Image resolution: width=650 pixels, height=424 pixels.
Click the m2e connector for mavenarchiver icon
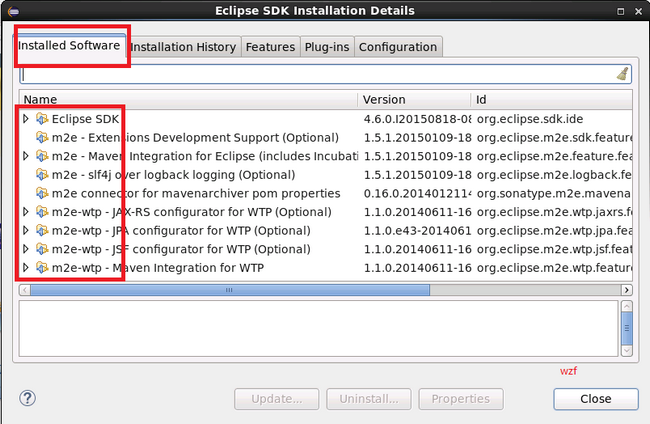[42, 194]
